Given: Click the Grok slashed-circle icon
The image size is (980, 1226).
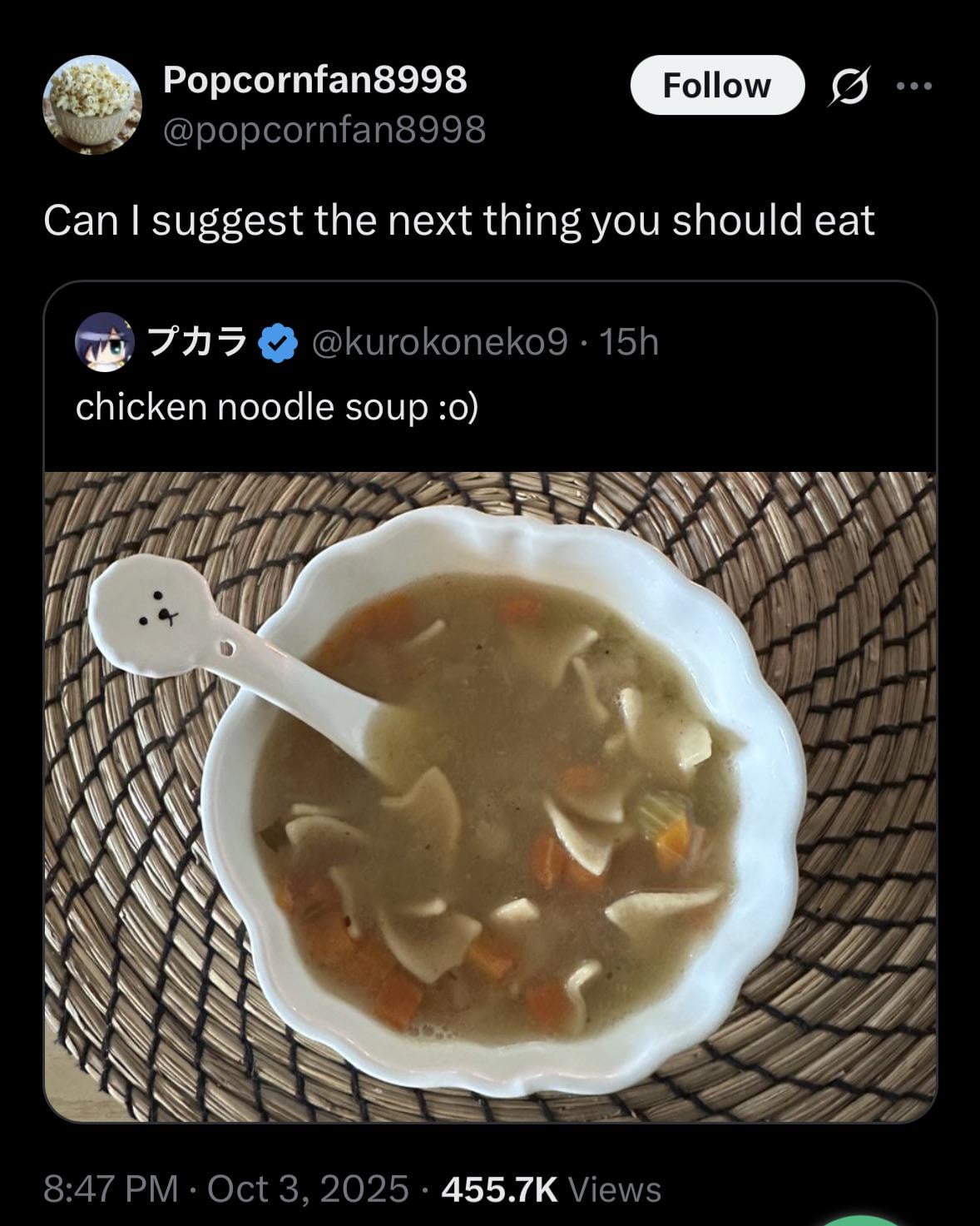Looking at the screenshot, I should pos(849,86).
